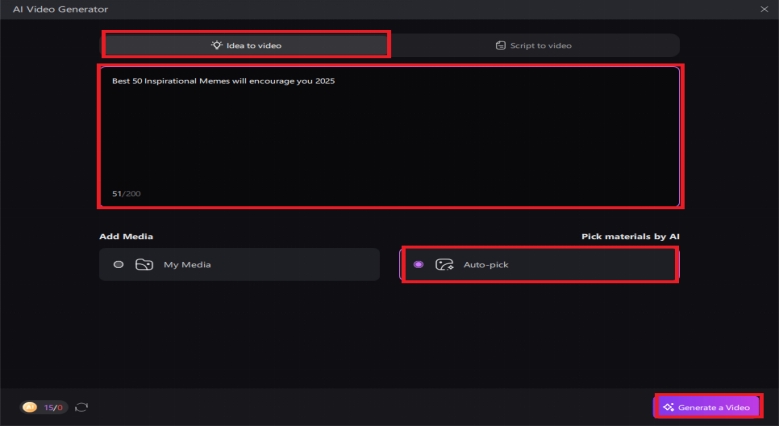The height and width of the screenshot is (426, 779).
Task: Open the Script to video tab
Action: (x=535, y=45)
